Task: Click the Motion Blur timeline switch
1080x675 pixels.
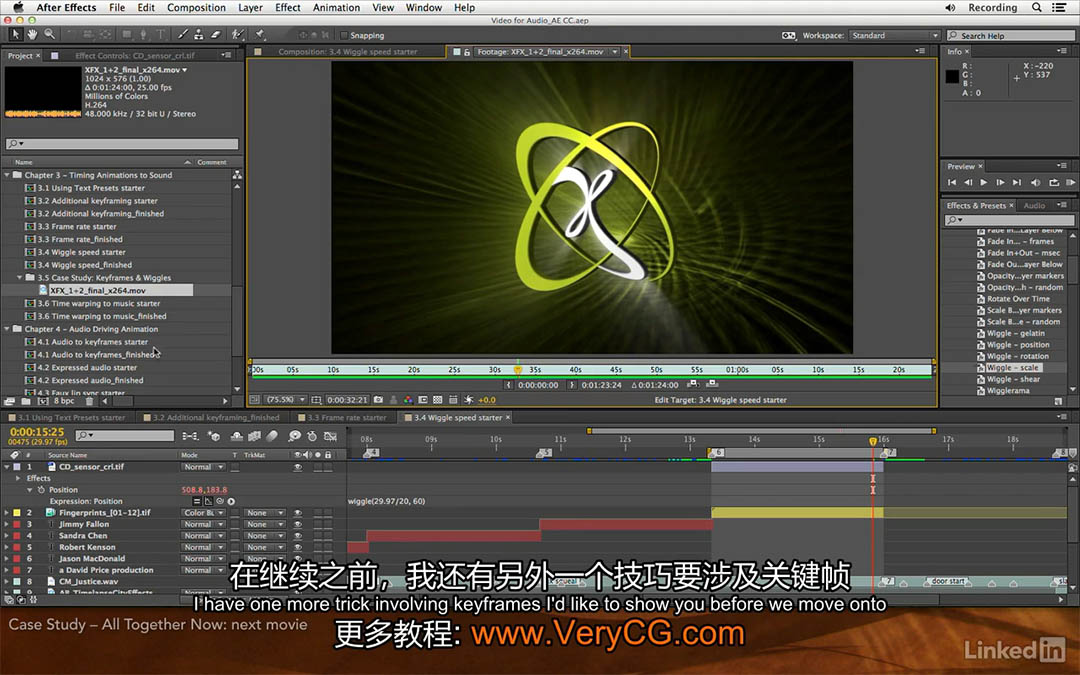Action: tap(272, 436)
